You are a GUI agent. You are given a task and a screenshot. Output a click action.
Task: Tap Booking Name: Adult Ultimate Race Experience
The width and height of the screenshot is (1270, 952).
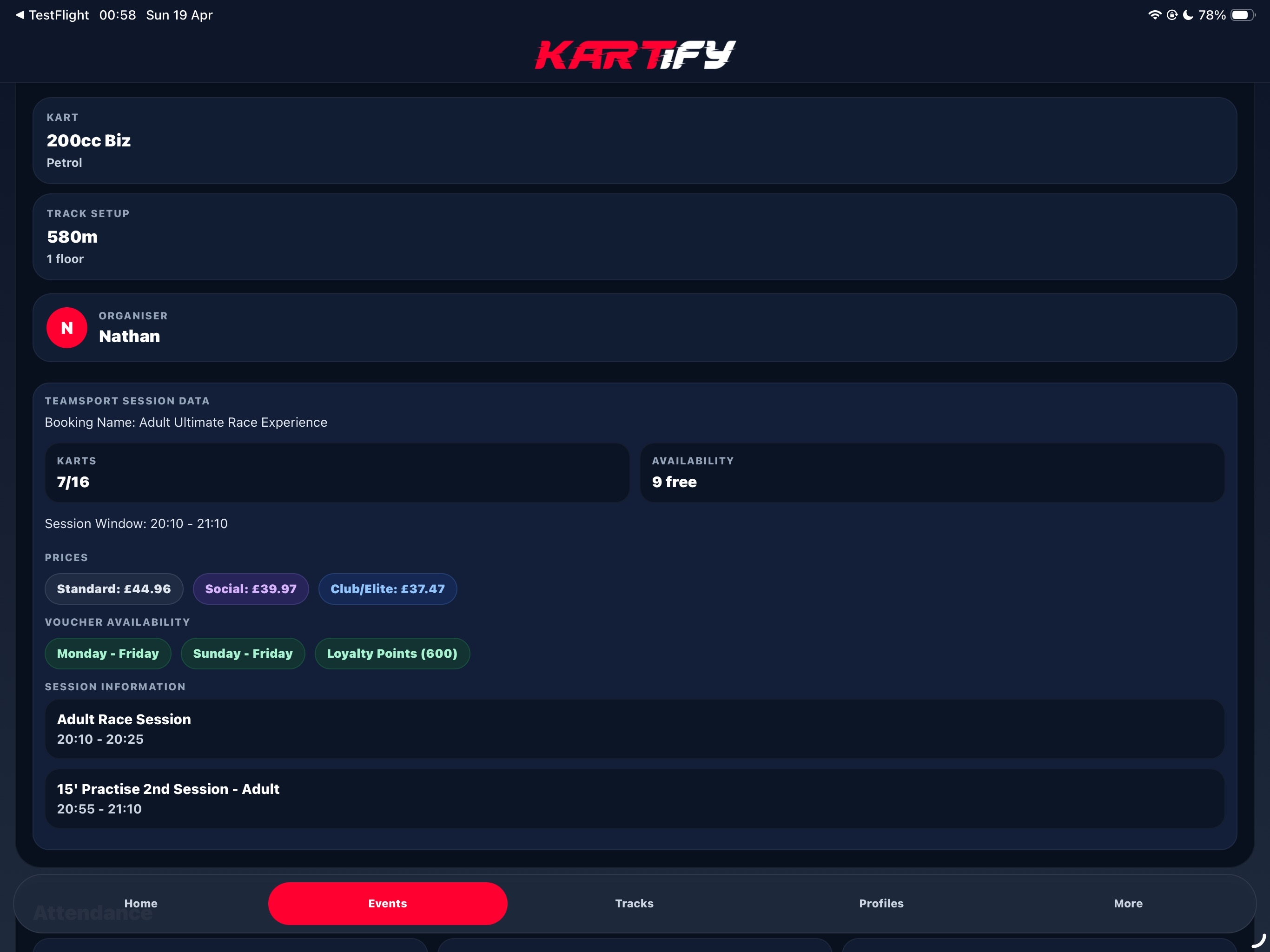click(186, 422)
